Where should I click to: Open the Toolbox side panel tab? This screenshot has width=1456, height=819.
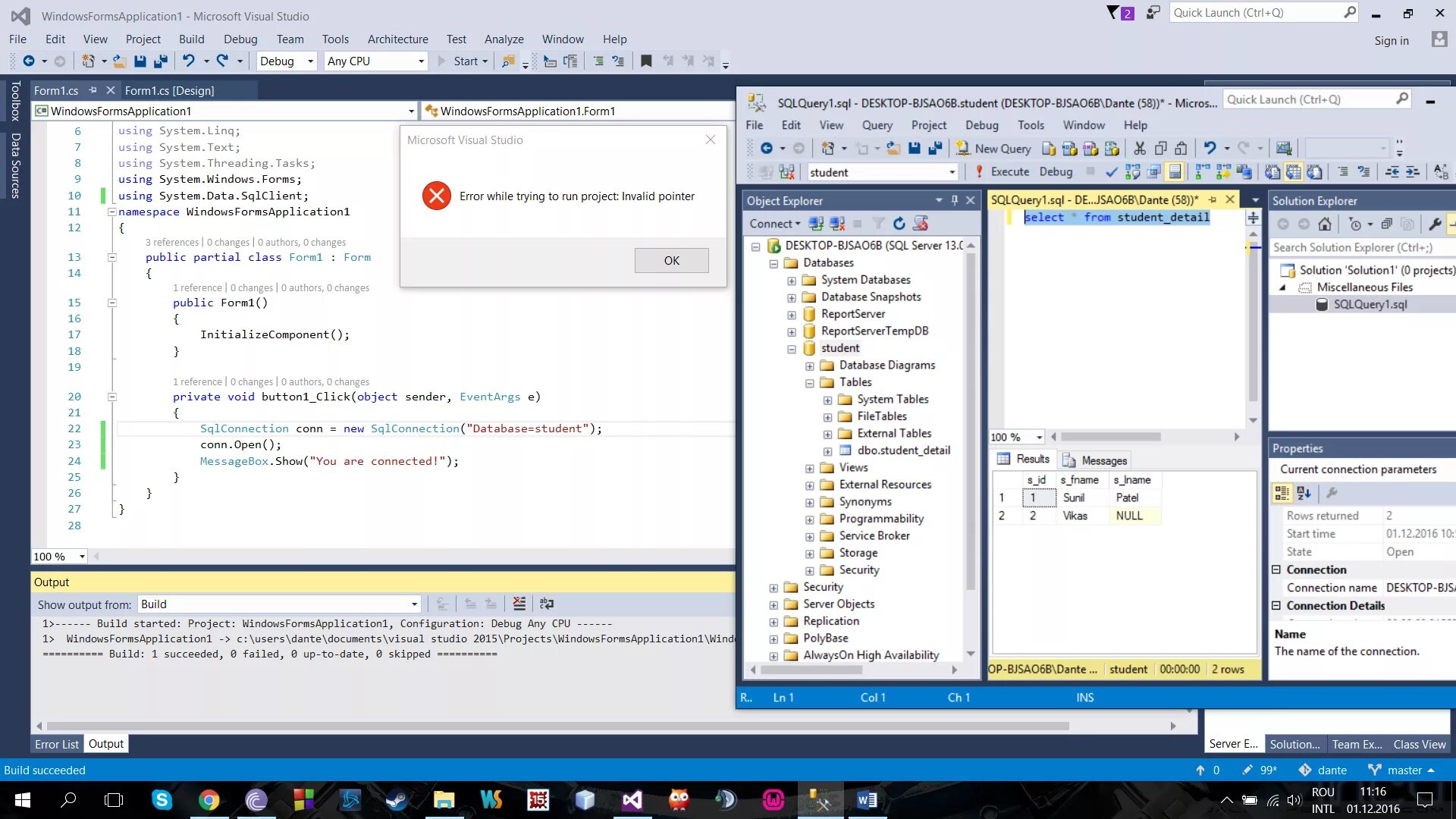point(14,101)
